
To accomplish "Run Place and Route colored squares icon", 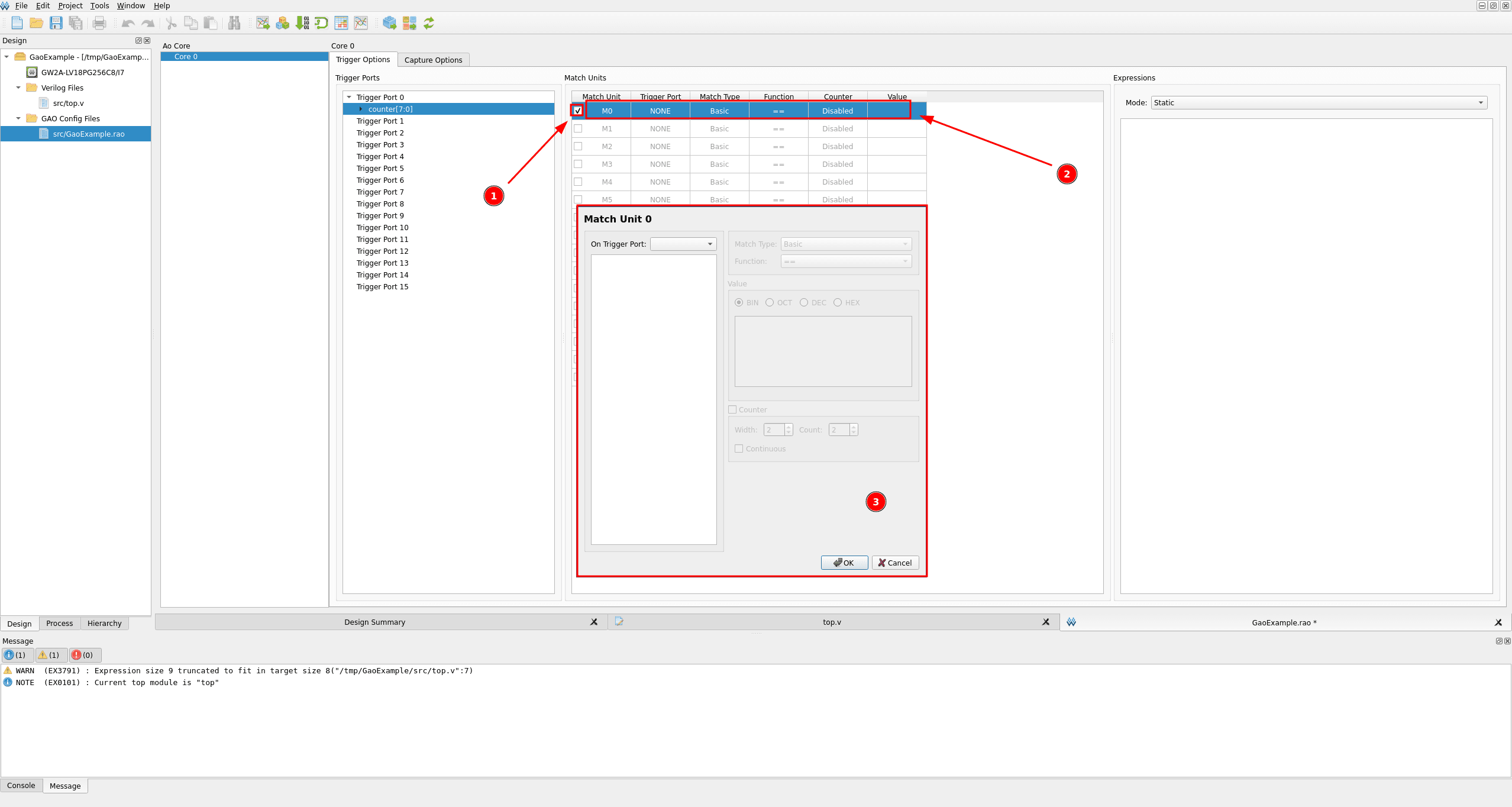I will click(409, 23).
